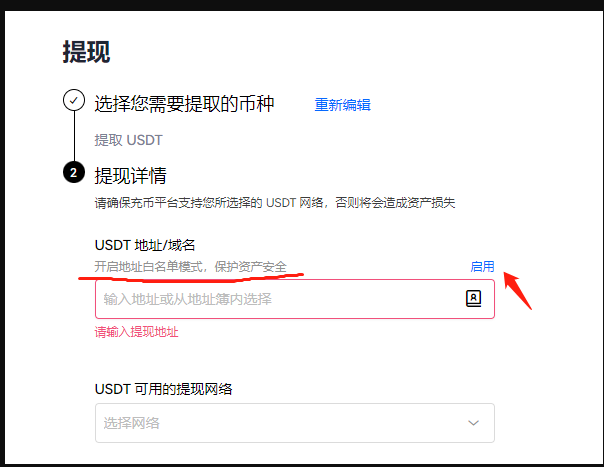The height and width of the screenshot is (467, 604).
Task: Click the 提取 USDT summary text
Action: 129,140
